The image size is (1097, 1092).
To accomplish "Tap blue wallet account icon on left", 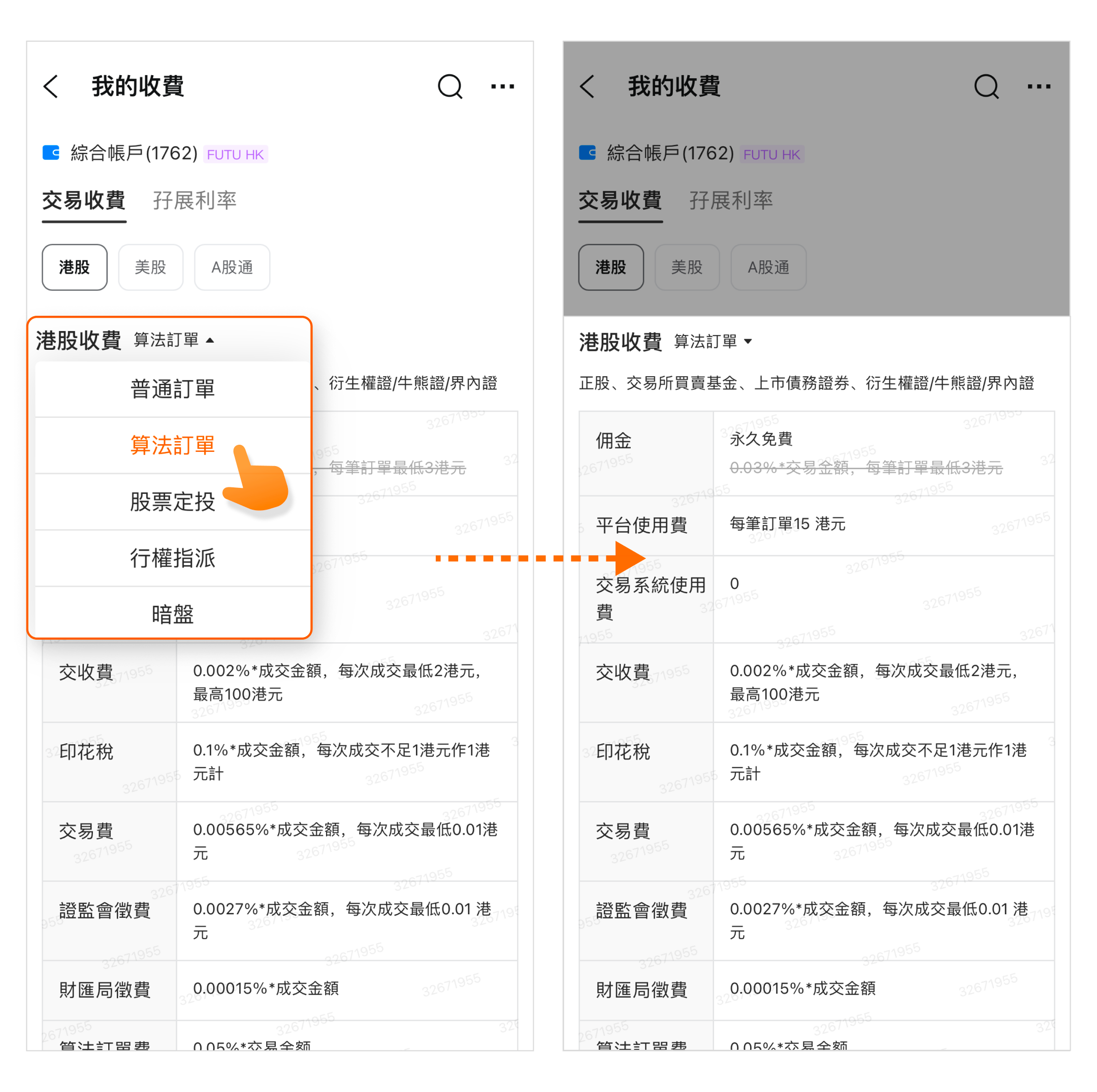I will click(51, 153).
